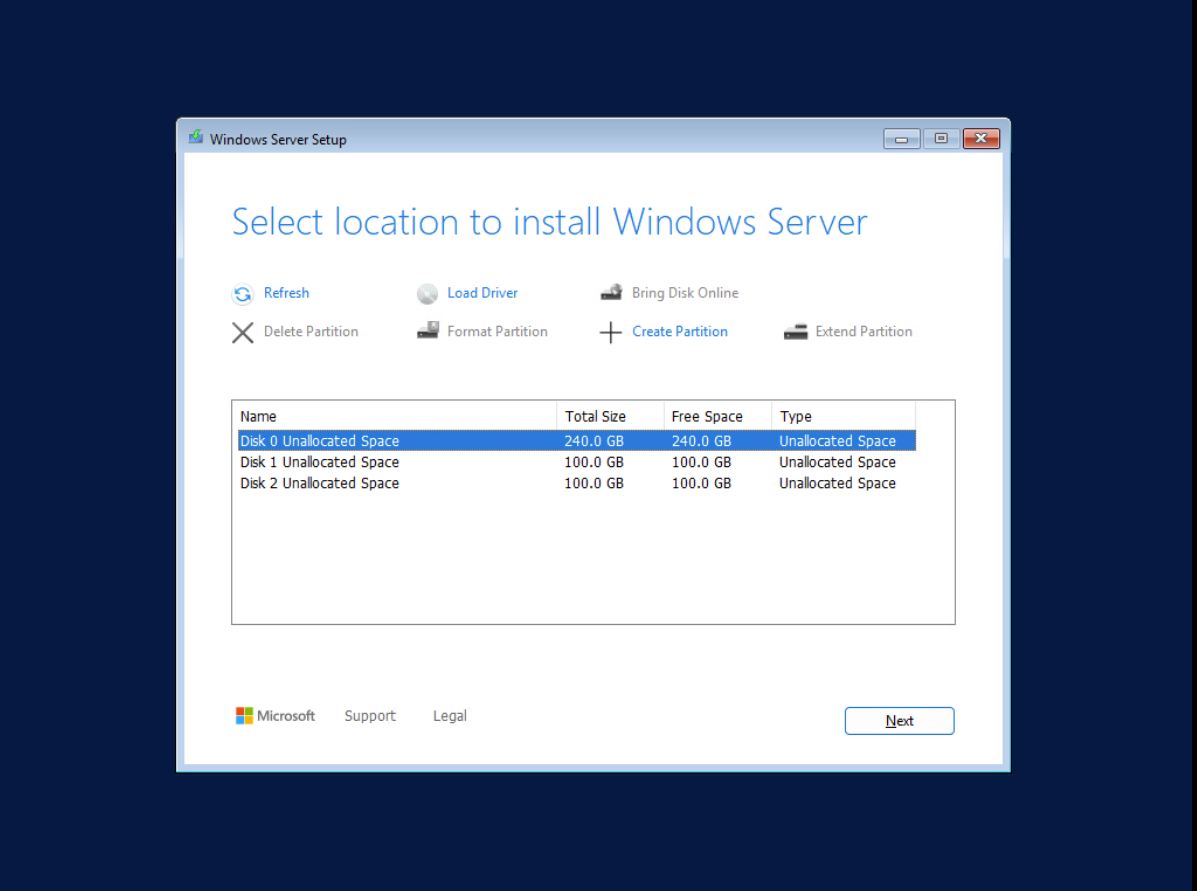Click Disk 2's 100.0 GB free space cell
The width and height of the screenshot is (1197, 891).
(x=702, y=483)
